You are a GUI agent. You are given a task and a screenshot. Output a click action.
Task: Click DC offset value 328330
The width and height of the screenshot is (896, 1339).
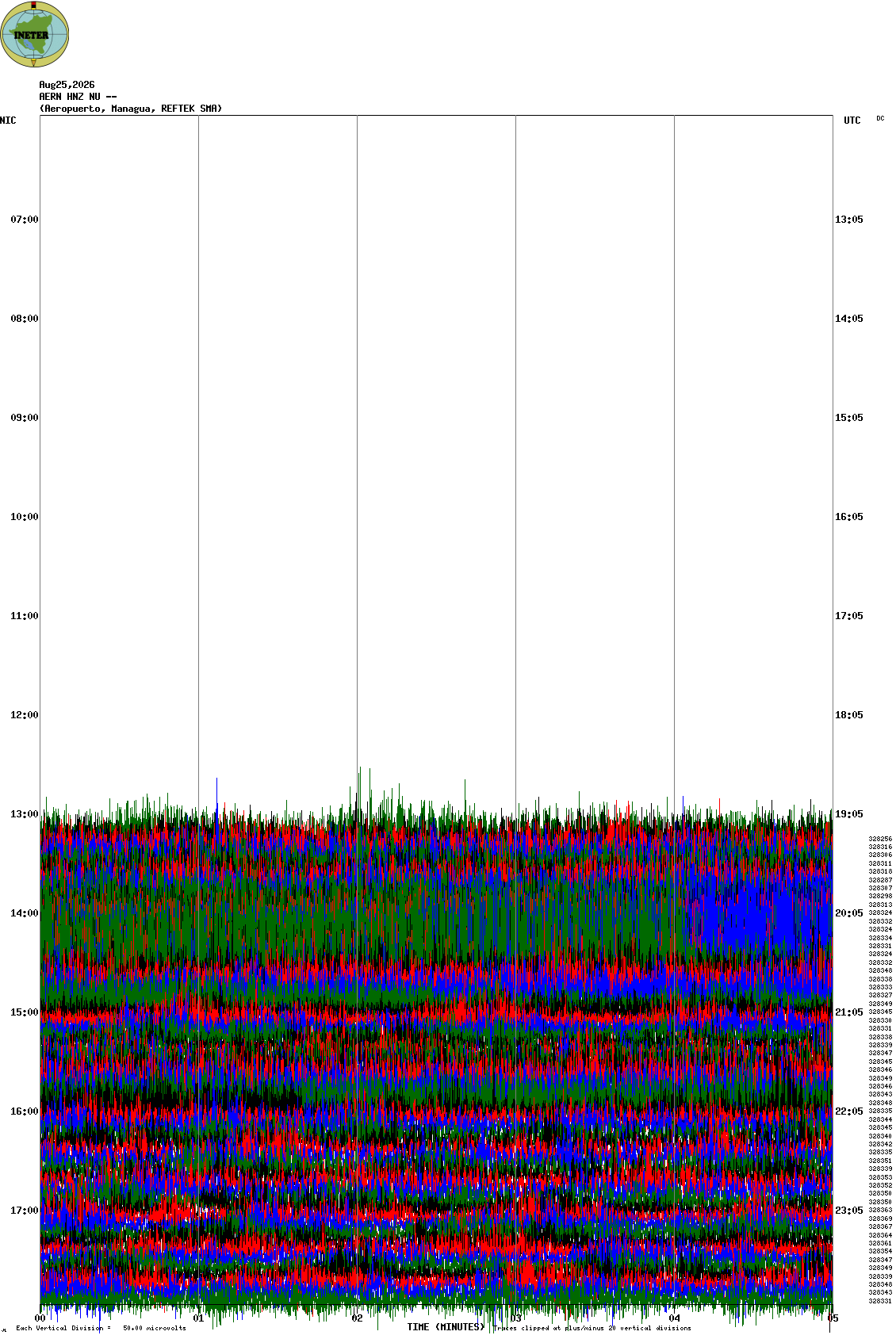[x=880, y=1020]
